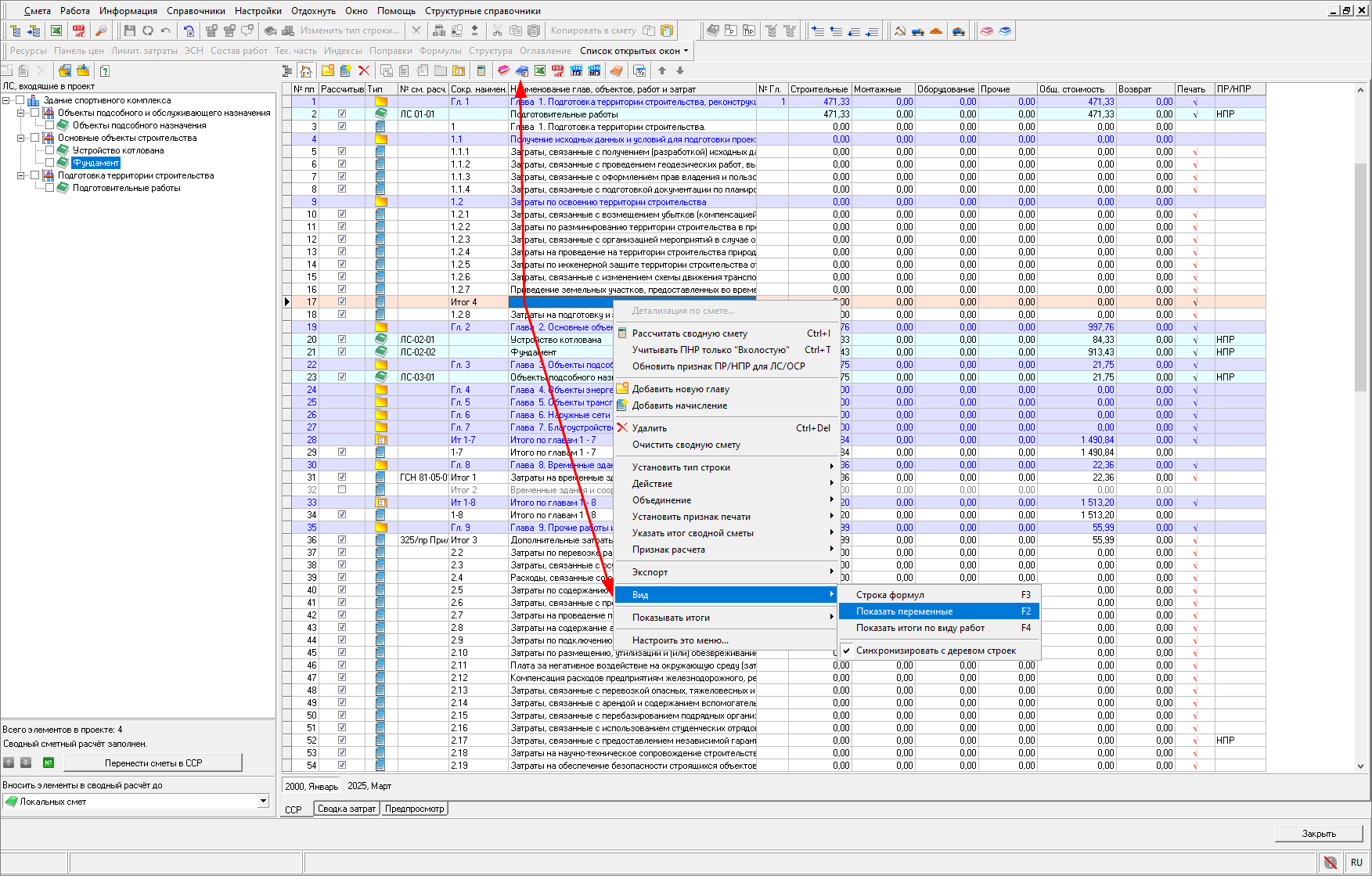
Task: Click the blue books icon in grid toolbar
Action: click(522, 70)
